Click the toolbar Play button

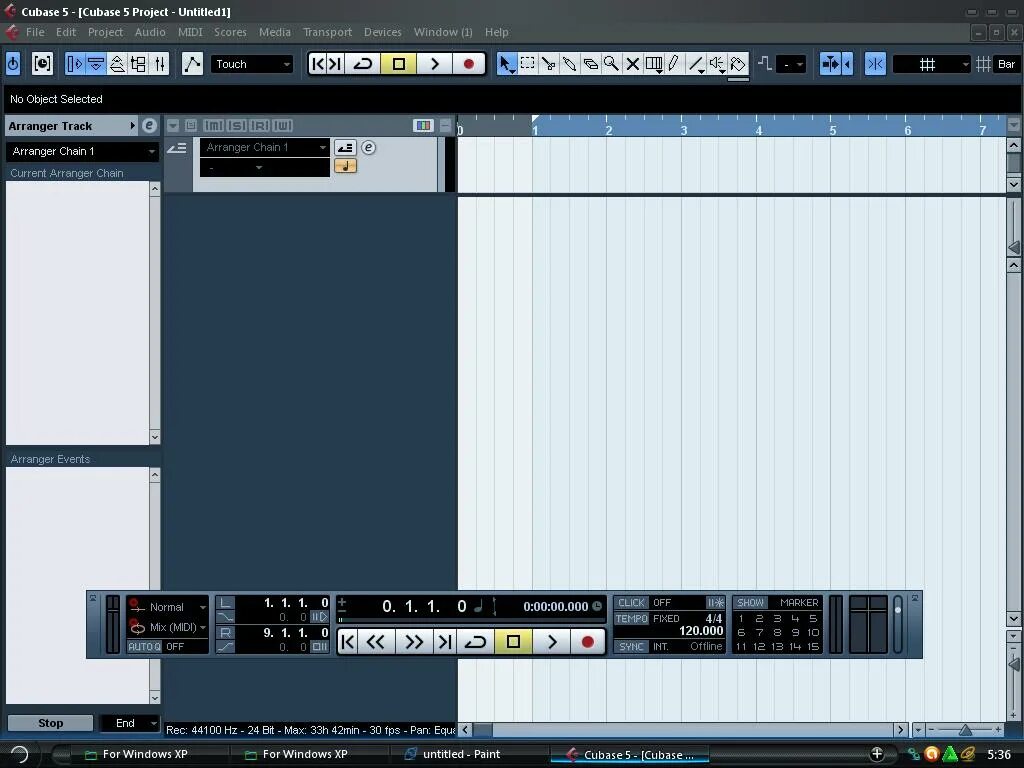coord(434,64)
